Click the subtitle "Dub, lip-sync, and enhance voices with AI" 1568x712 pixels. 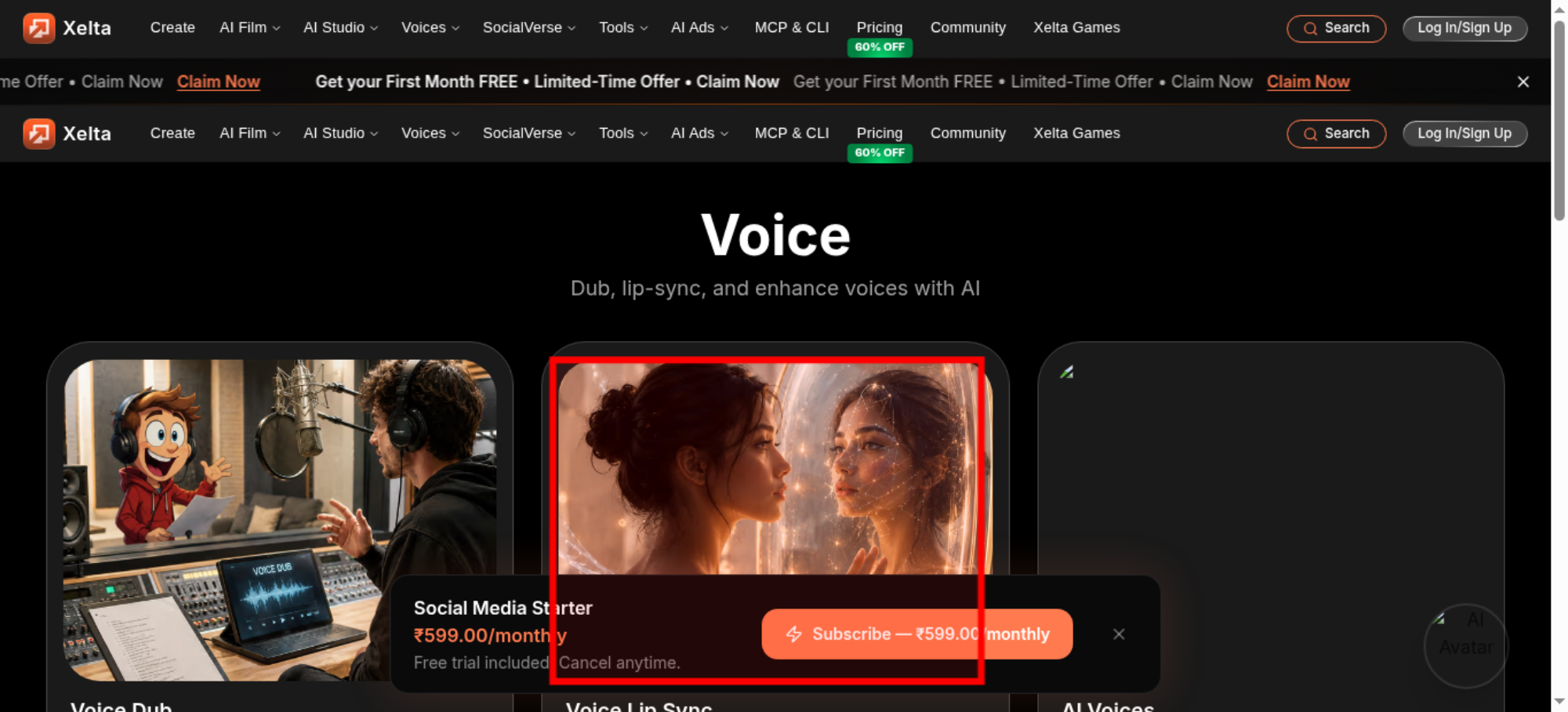[x=775, y=289]
